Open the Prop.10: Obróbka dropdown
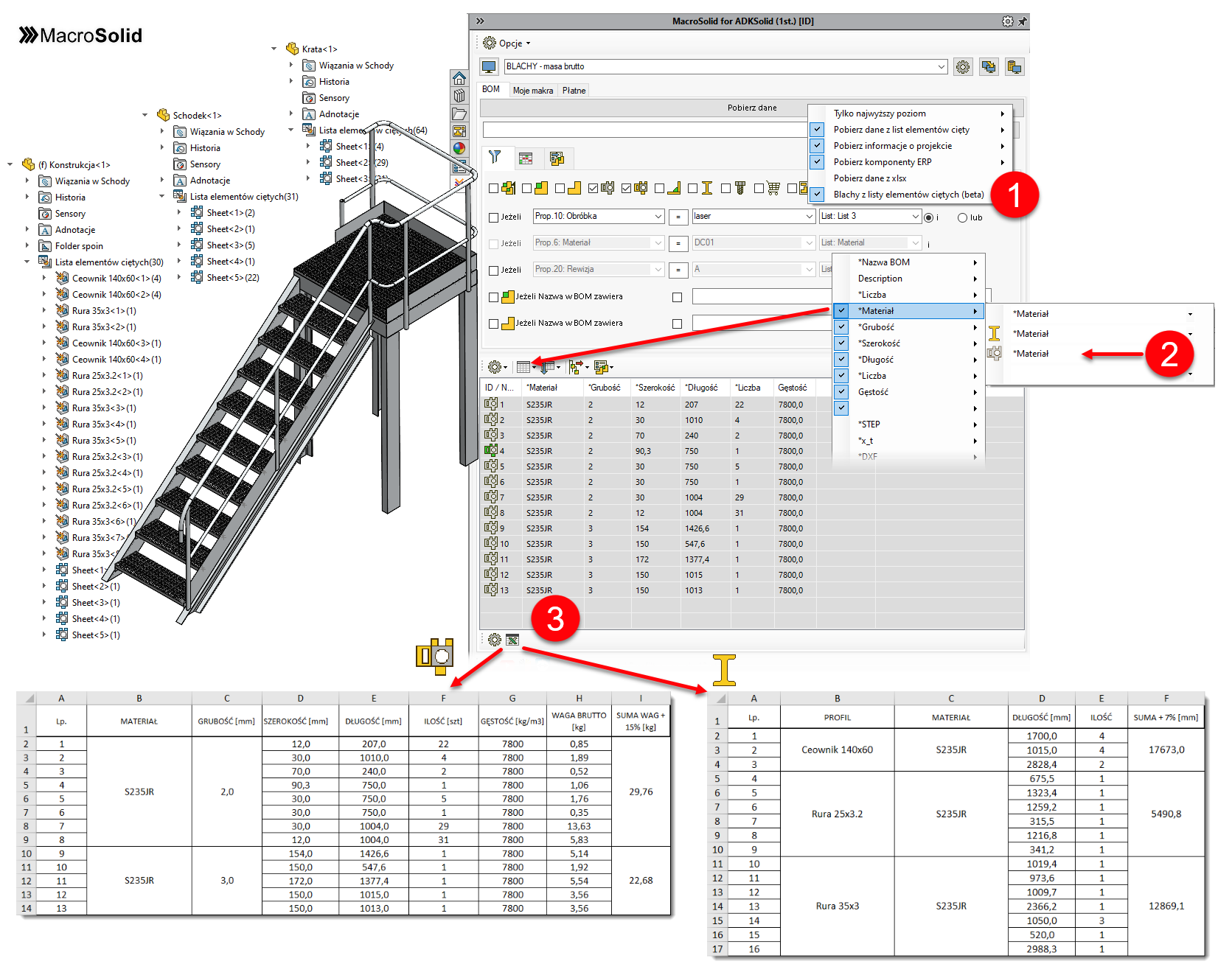The image size is (1232, 975). click(x=658, y=217)
